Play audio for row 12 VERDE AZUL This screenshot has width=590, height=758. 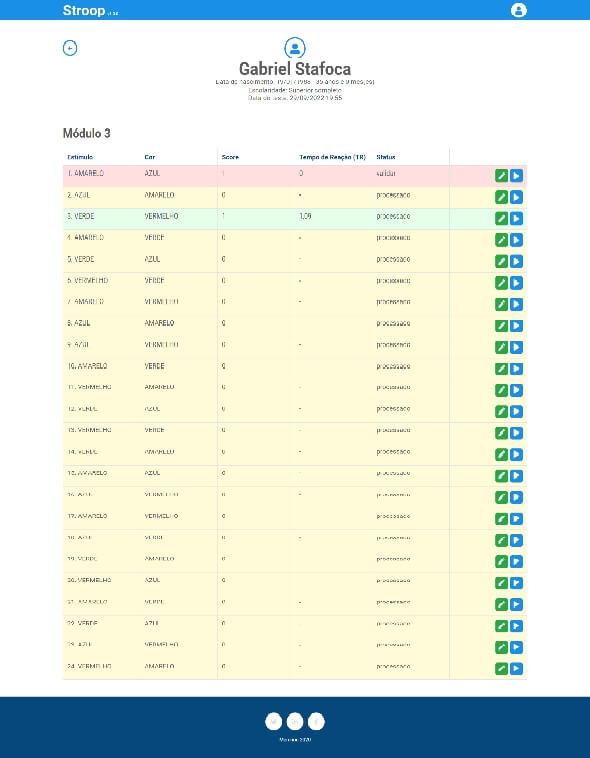pyautogui.click(x=516, y=411)
